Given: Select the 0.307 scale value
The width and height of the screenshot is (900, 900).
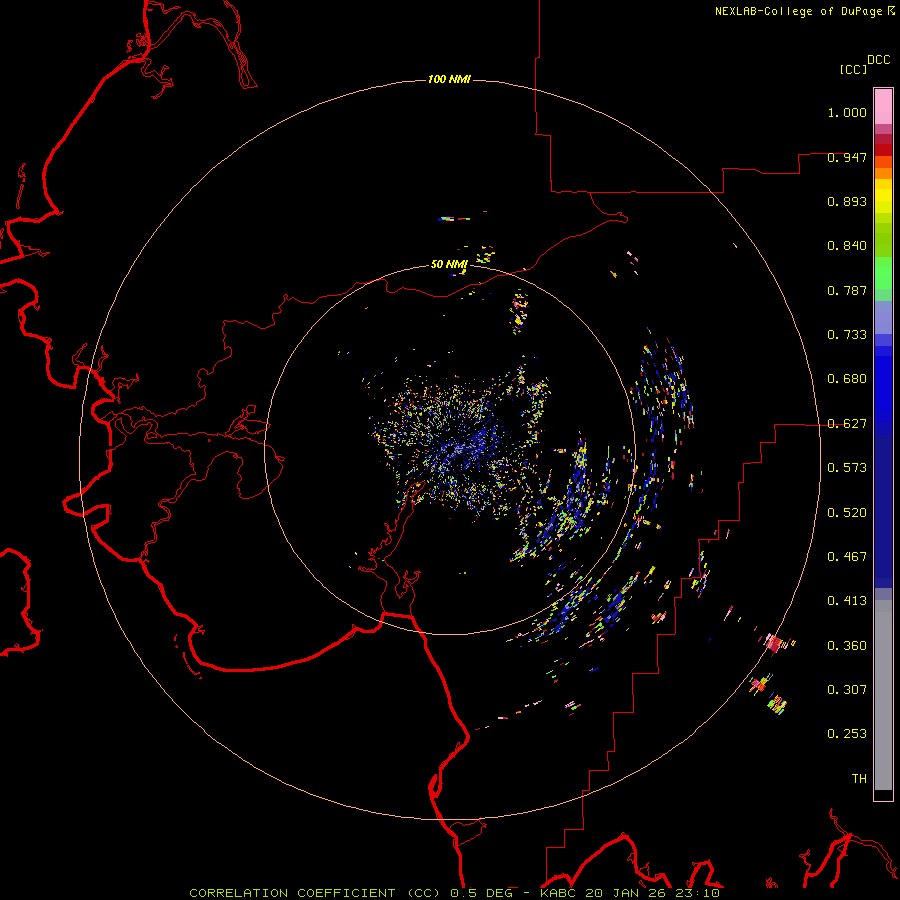Looking at the screenshot, I should tap(847, 690).
